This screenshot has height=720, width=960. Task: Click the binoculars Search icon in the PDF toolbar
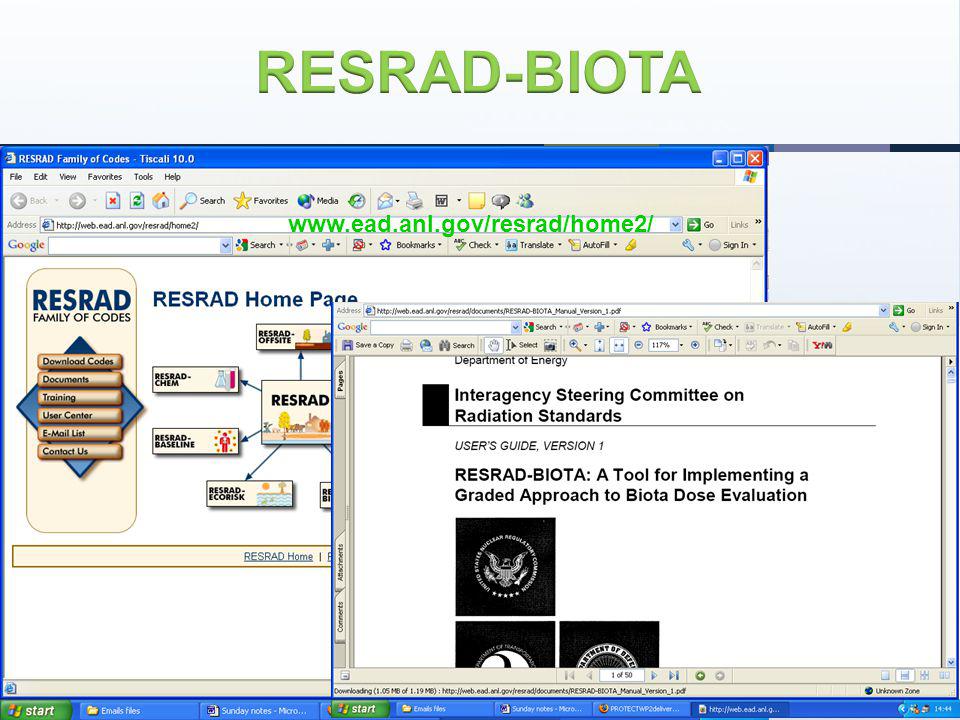tap(457, 345)
